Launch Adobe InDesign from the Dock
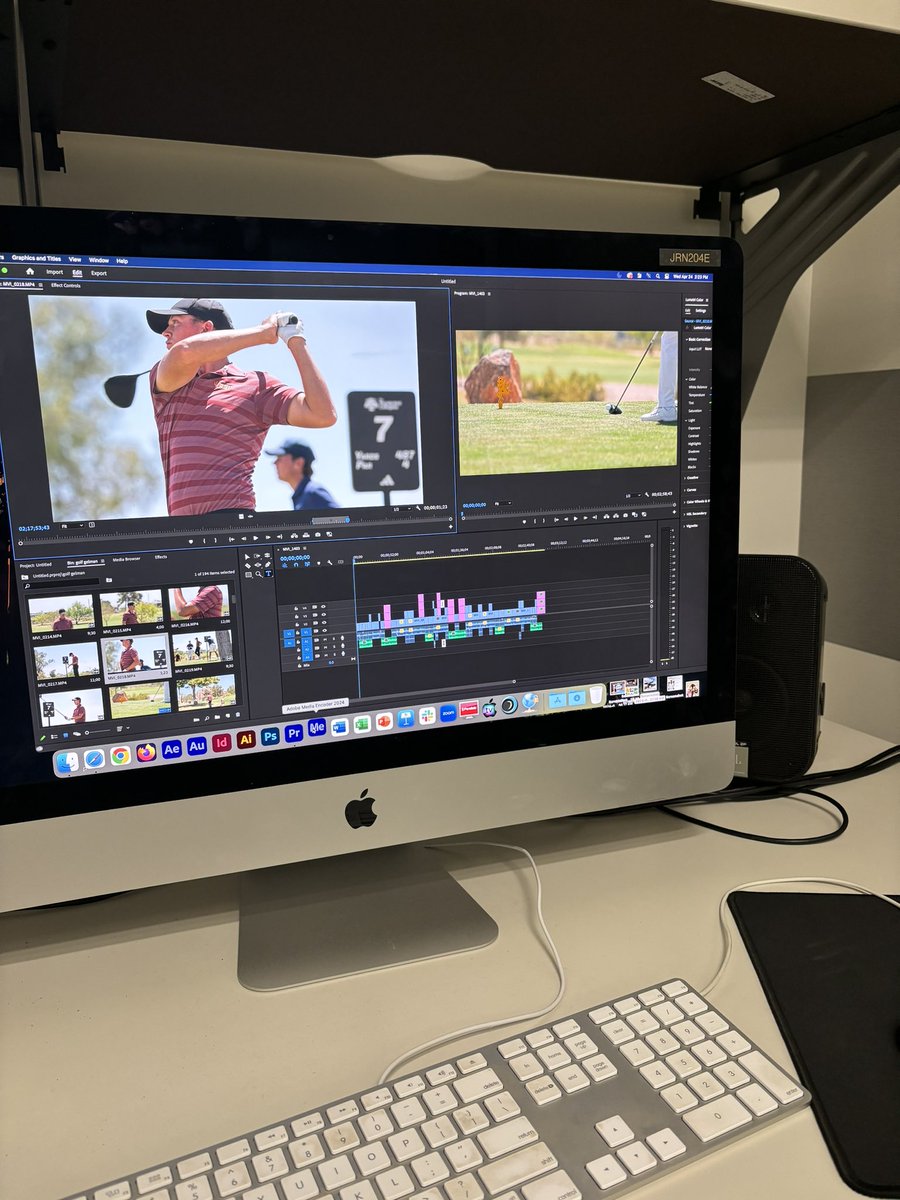Image resolution: width=900 pixels, height=1200 pixels. point(221,743)
